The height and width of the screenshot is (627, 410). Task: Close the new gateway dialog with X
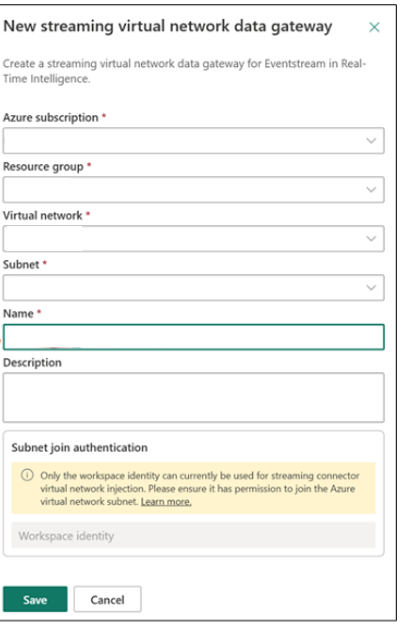coord(374,27)
